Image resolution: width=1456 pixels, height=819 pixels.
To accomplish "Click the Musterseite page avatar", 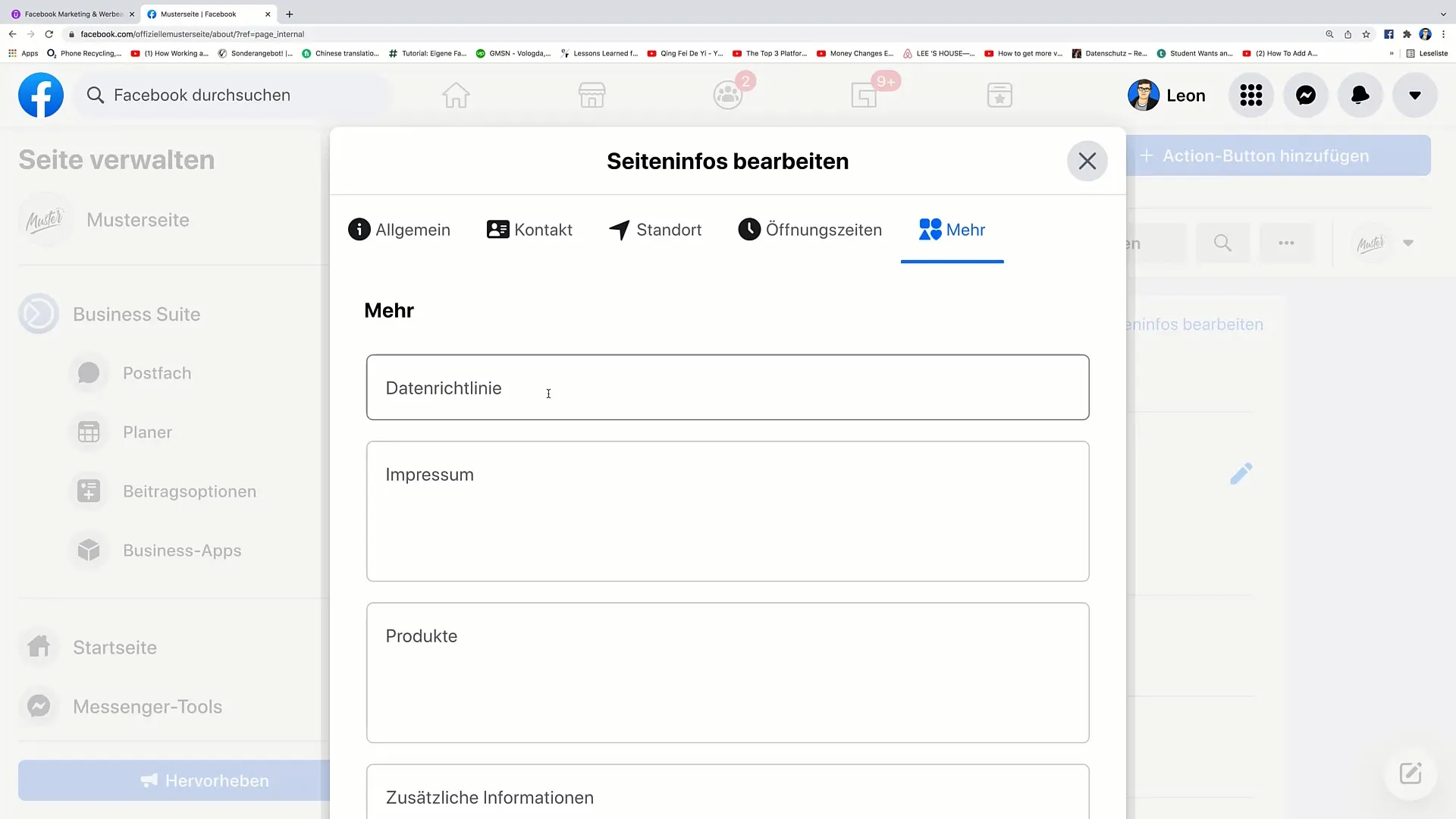I will pos(45,220).
